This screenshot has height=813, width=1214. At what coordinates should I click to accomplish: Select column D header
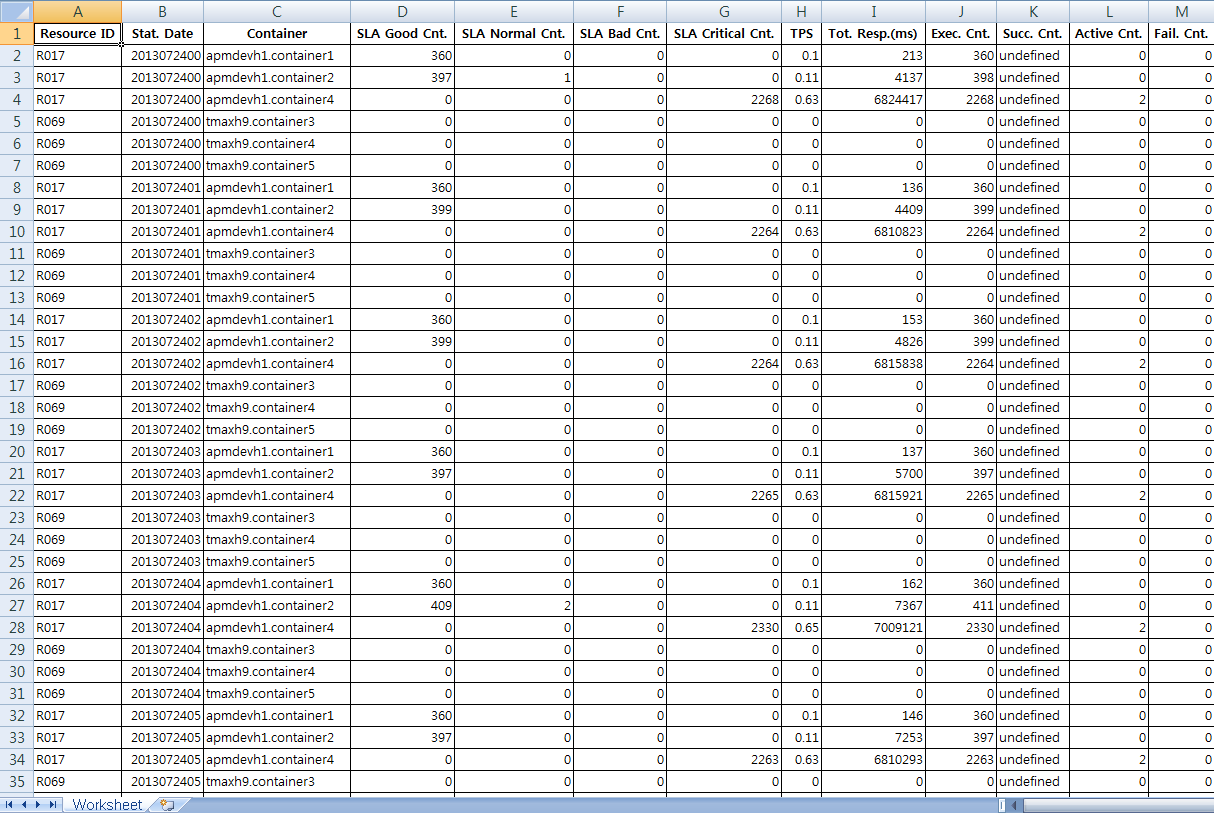(x=402, y=10)
